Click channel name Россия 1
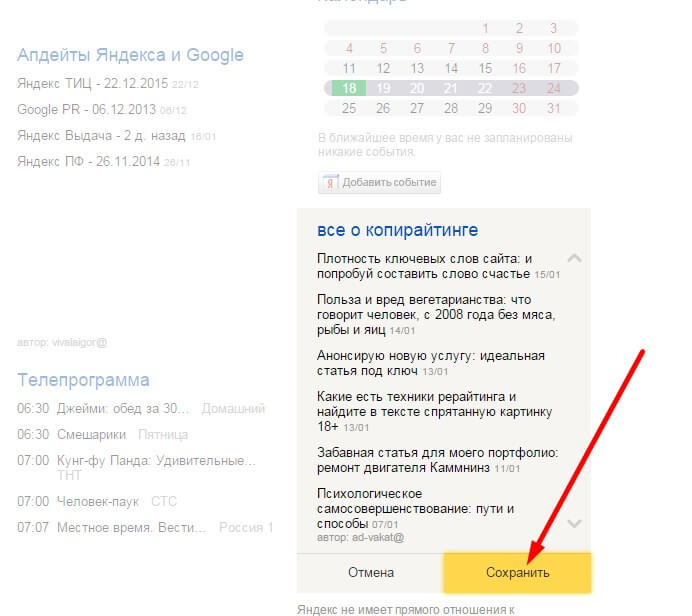 [x=246, y=528]
